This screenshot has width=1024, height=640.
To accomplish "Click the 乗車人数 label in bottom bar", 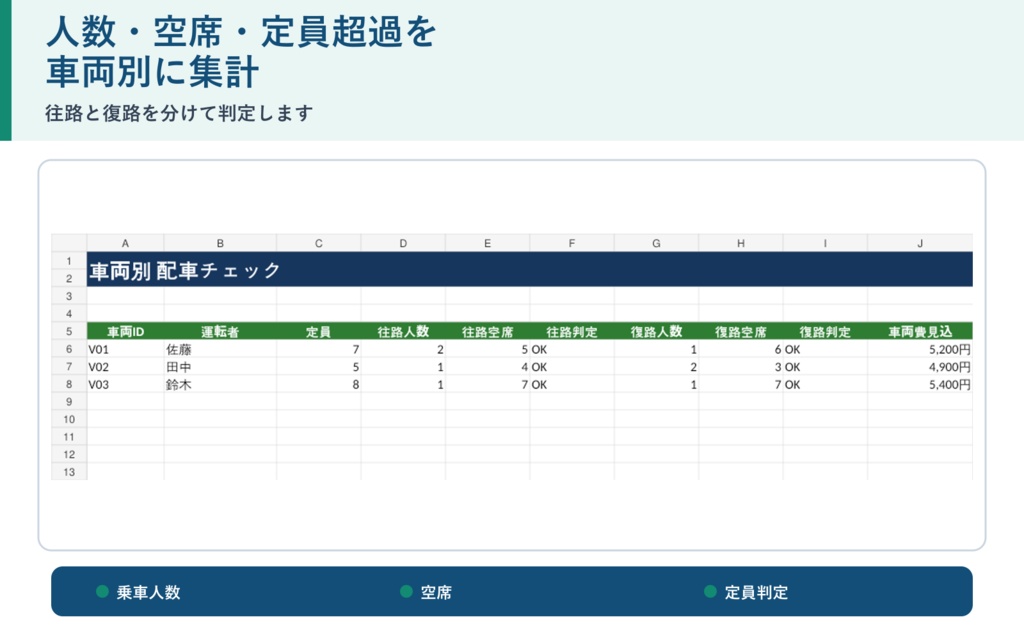I will click(x=148, y=592).
